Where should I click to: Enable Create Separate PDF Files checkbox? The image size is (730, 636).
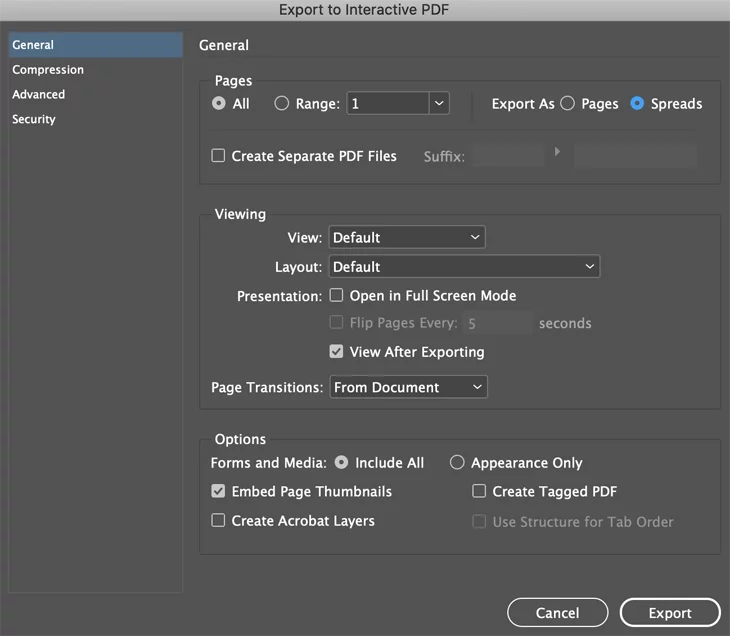tap(218, 156)
